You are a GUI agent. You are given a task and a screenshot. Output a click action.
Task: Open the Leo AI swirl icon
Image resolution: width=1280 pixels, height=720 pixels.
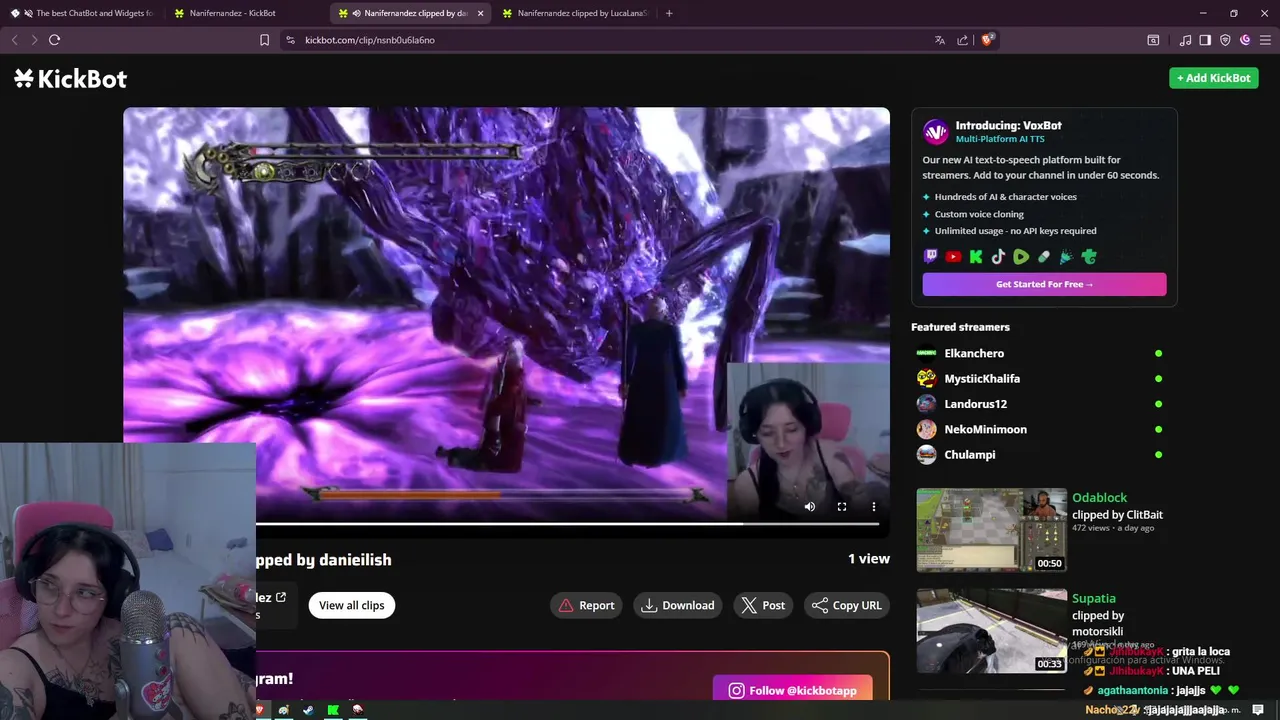point(1245,40)
